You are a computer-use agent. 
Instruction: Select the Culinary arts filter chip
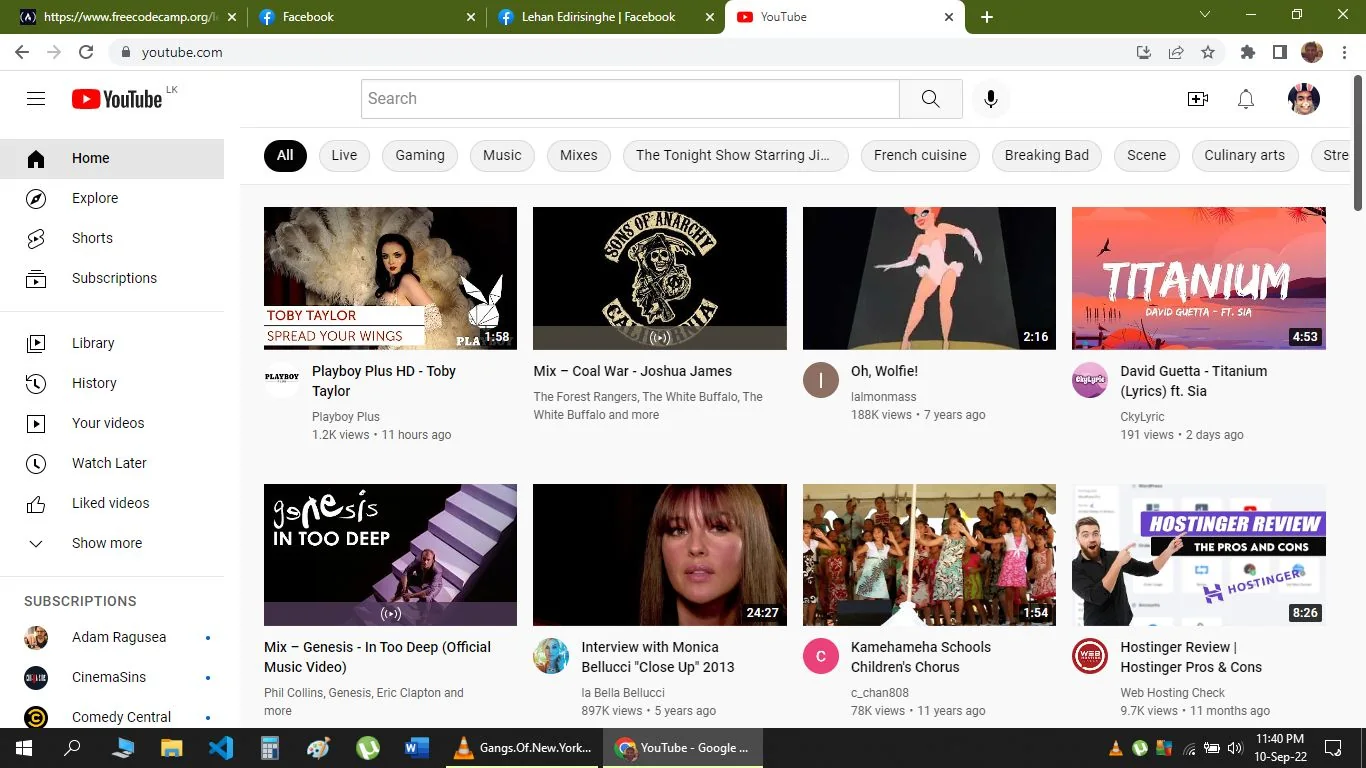pyautogui.click(x=1244, y=155)
